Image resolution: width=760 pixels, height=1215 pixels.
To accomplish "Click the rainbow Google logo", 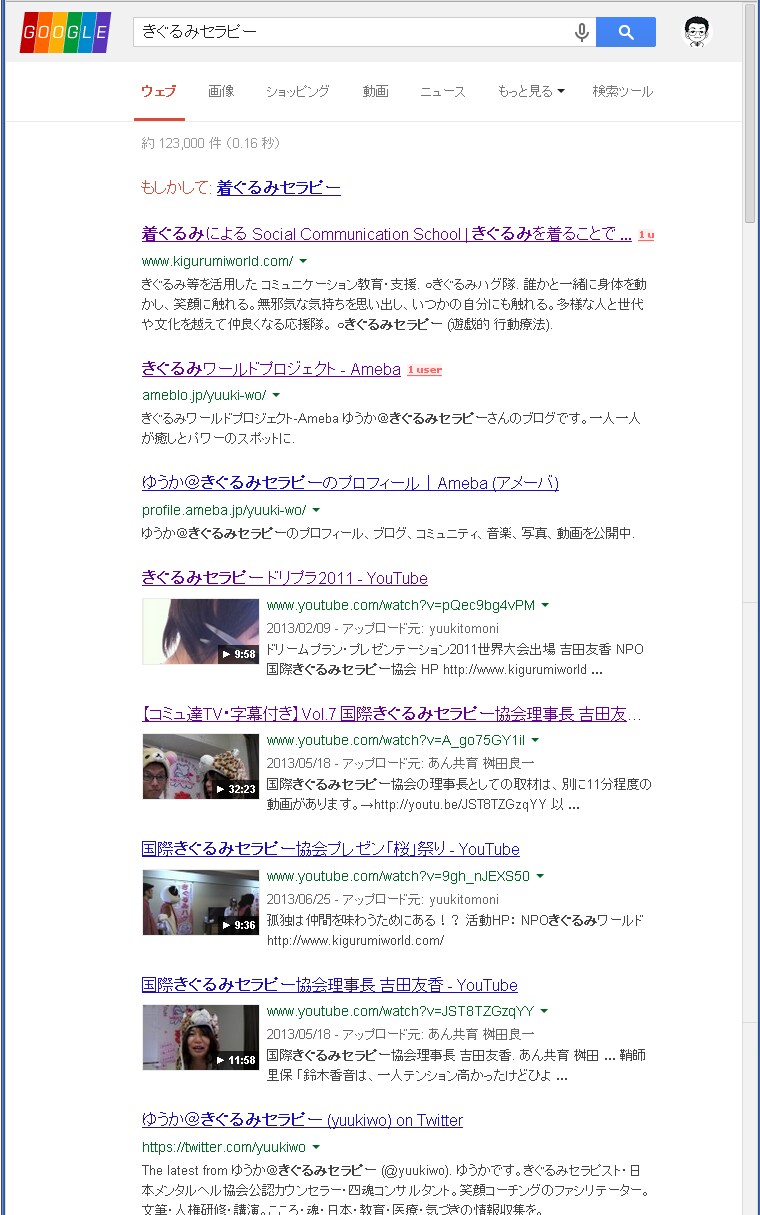I will pyautogui.click(x=65, y=32).
